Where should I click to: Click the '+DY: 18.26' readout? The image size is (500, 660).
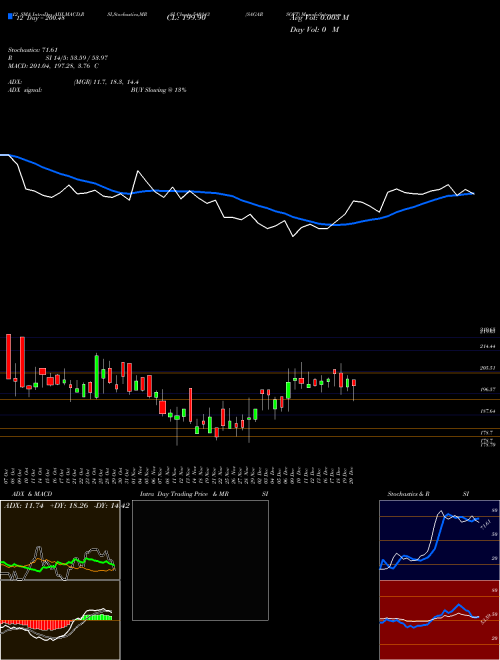(x=69, y=506)
